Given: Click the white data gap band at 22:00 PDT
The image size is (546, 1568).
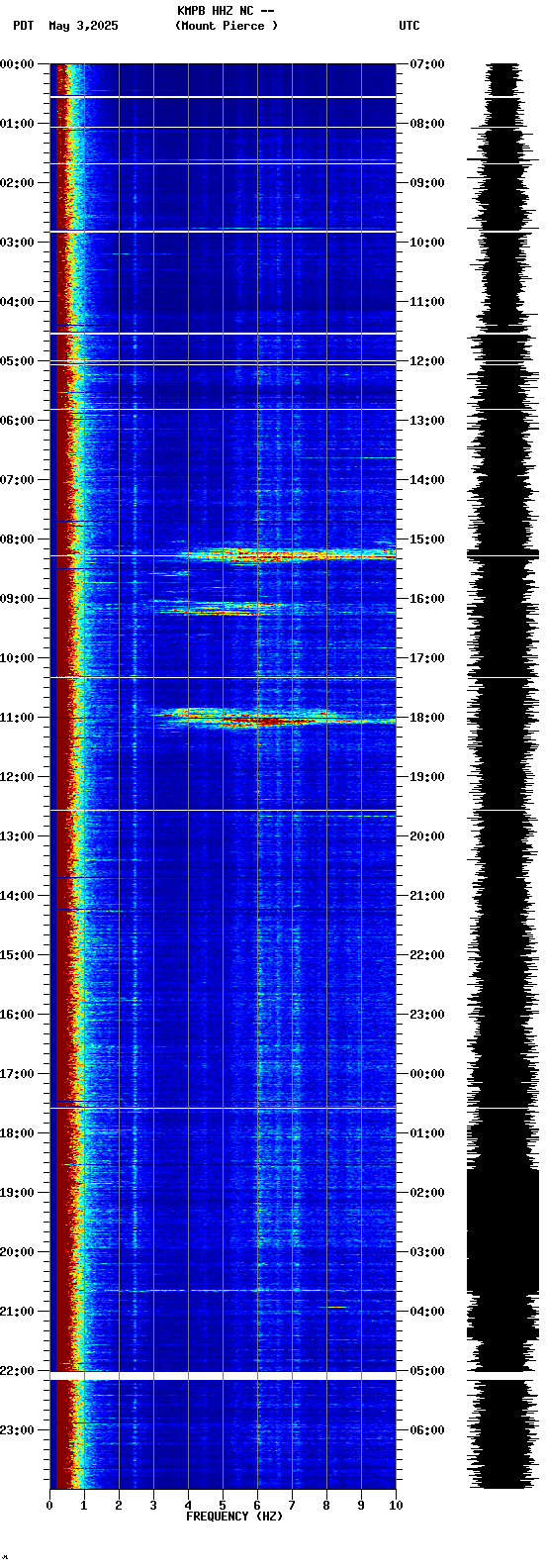Looking at the screenshot, I should coord(224,1377).
